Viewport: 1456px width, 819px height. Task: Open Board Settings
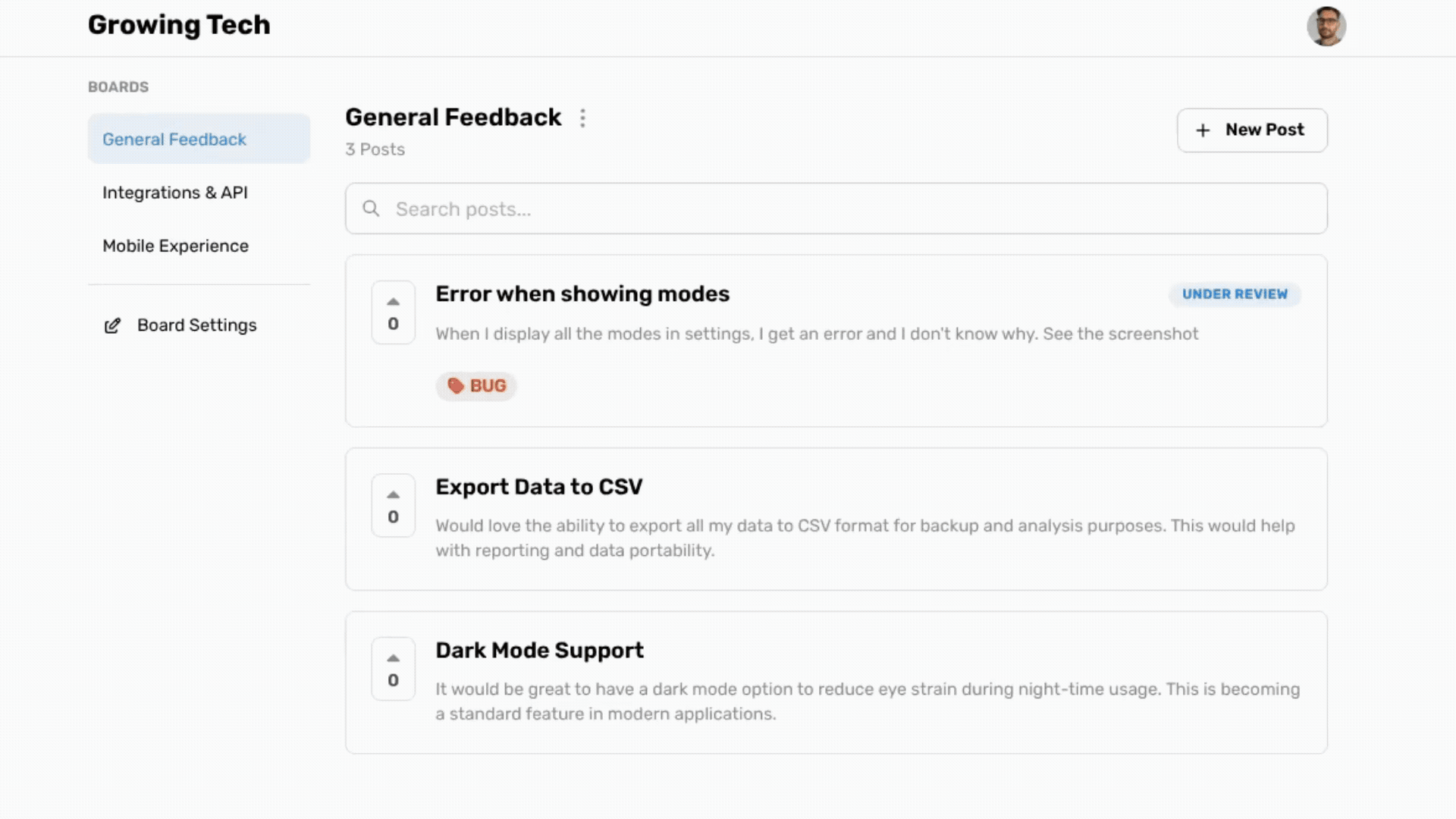196,325
